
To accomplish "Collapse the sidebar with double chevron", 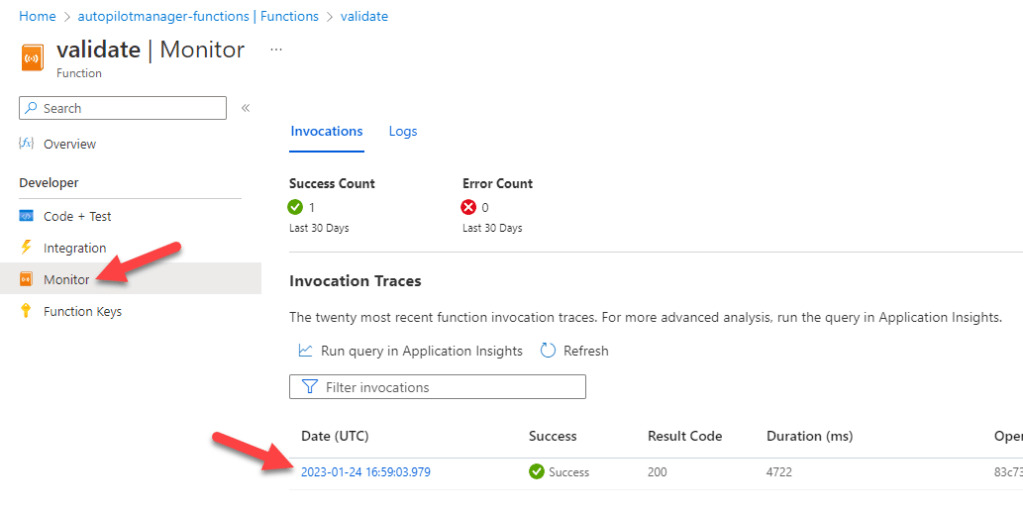I will (x=245, y=108).
